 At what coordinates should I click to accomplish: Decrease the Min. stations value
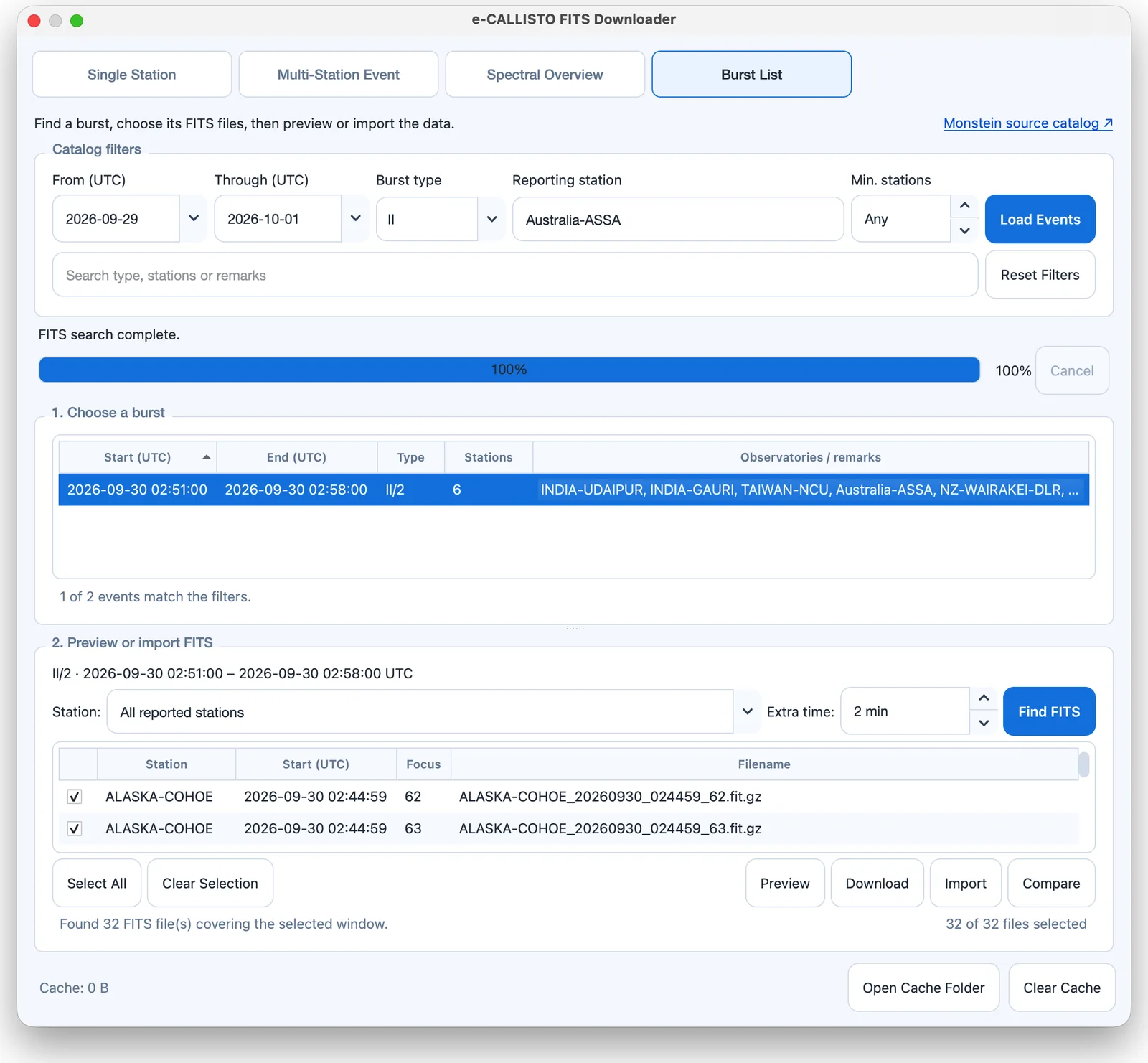[964, 230]
